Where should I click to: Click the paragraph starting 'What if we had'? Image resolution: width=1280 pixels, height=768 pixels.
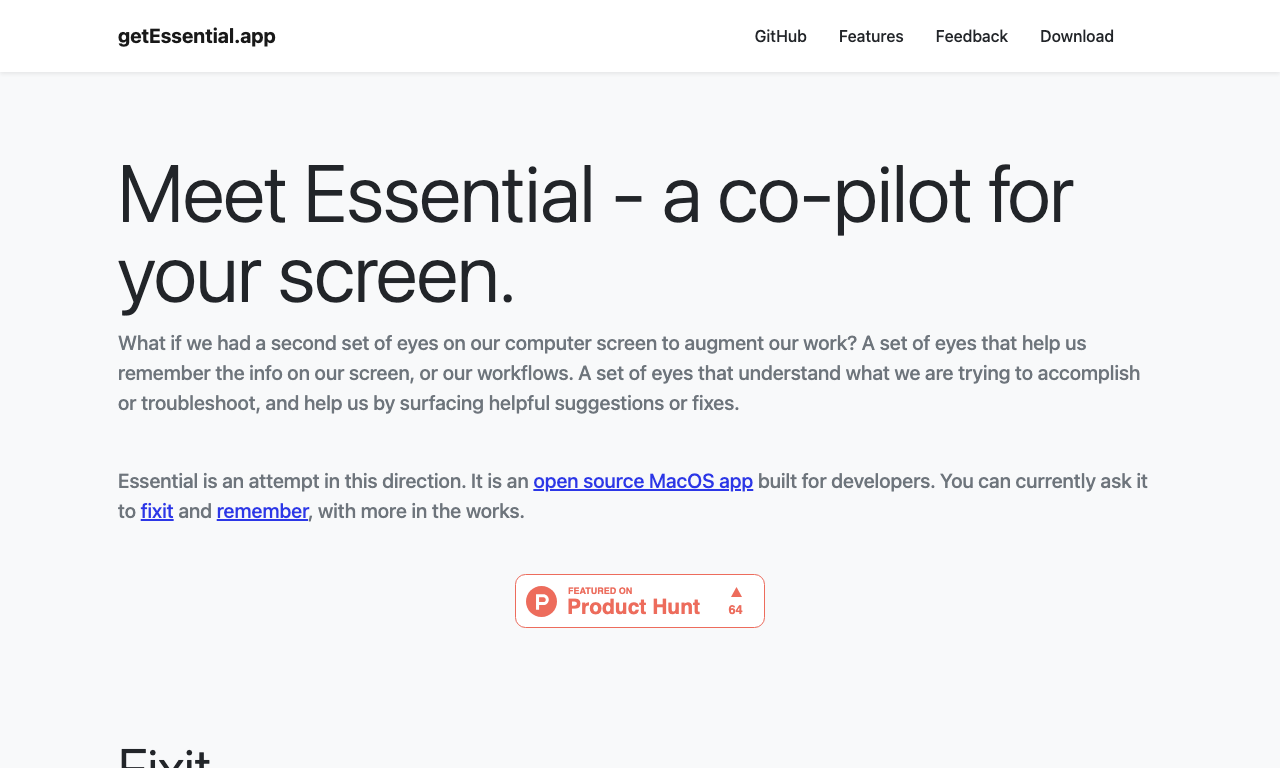[x=629, y=373]
